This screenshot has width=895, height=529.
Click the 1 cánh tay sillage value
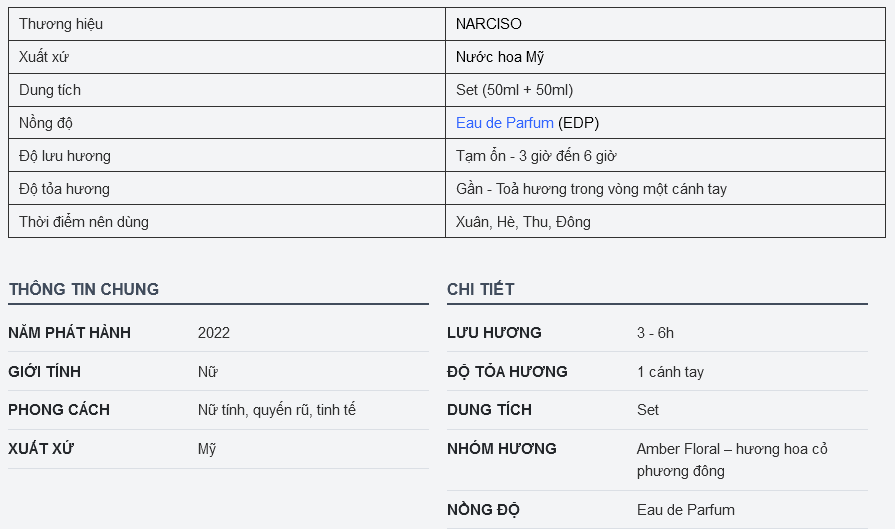click(x=670, y=372)
